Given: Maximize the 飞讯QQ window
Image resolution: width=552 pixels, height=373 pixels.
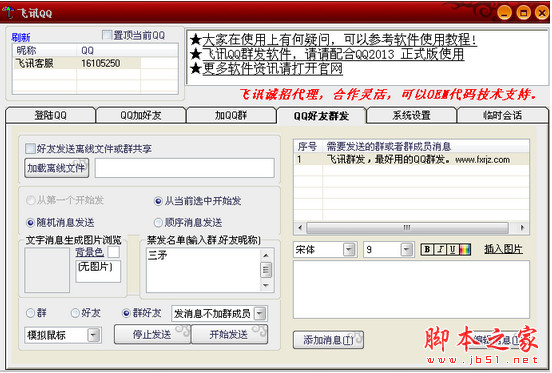Looking at the screenshot, I should pos(523,13).
